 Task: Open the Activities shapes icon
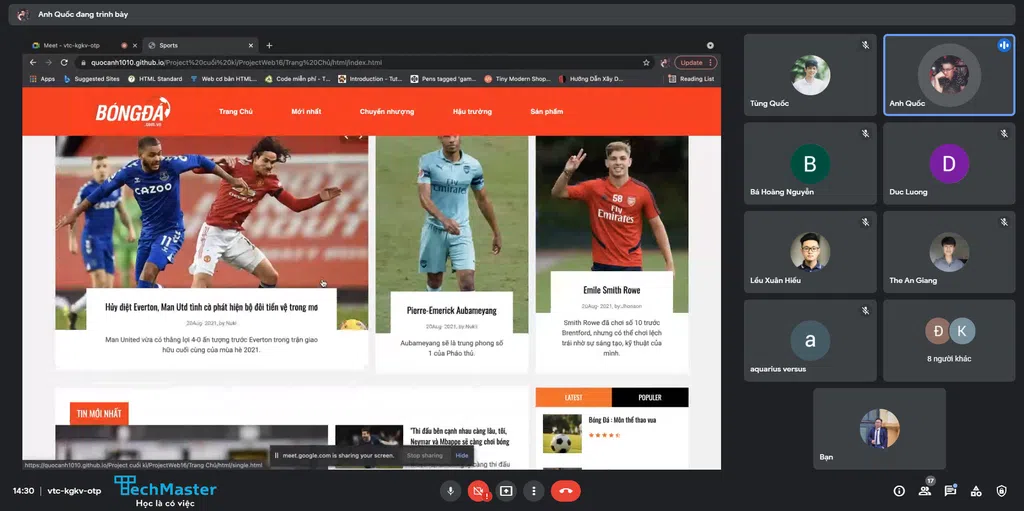click(976, 491)
